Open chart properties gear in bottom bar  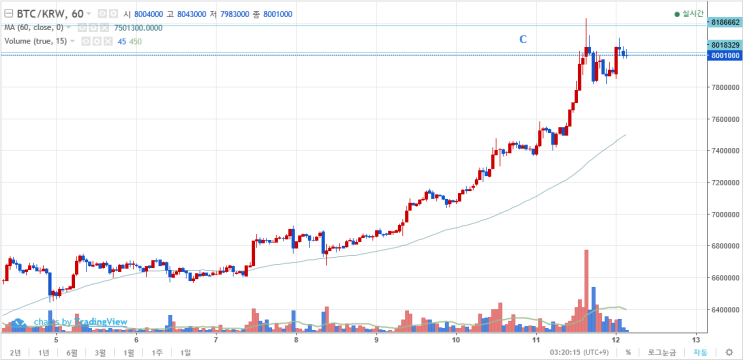pyautogui.click(x=729, y=352)
